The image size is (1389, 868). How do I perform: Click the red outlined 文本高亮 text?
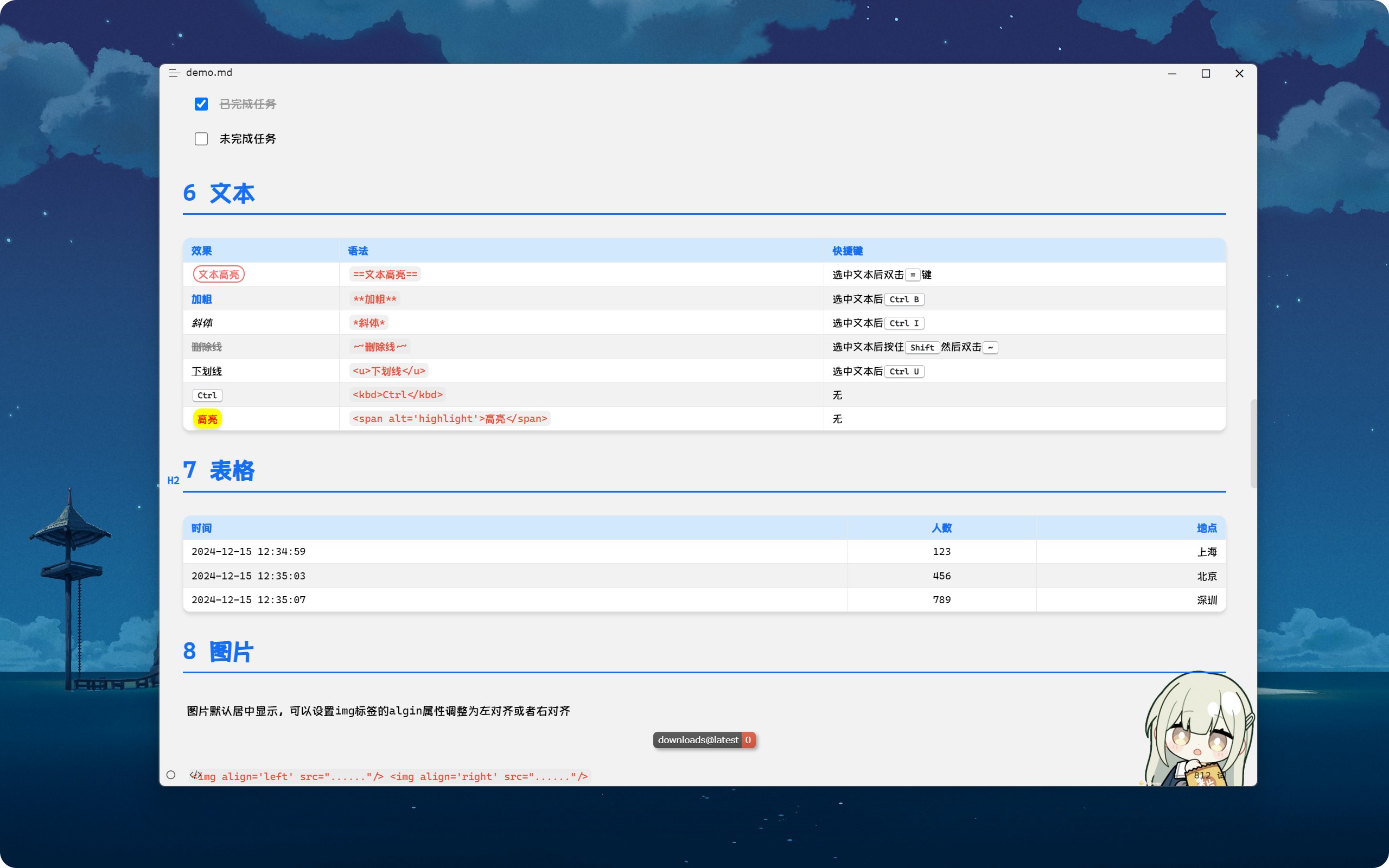(x=219, y=275)
